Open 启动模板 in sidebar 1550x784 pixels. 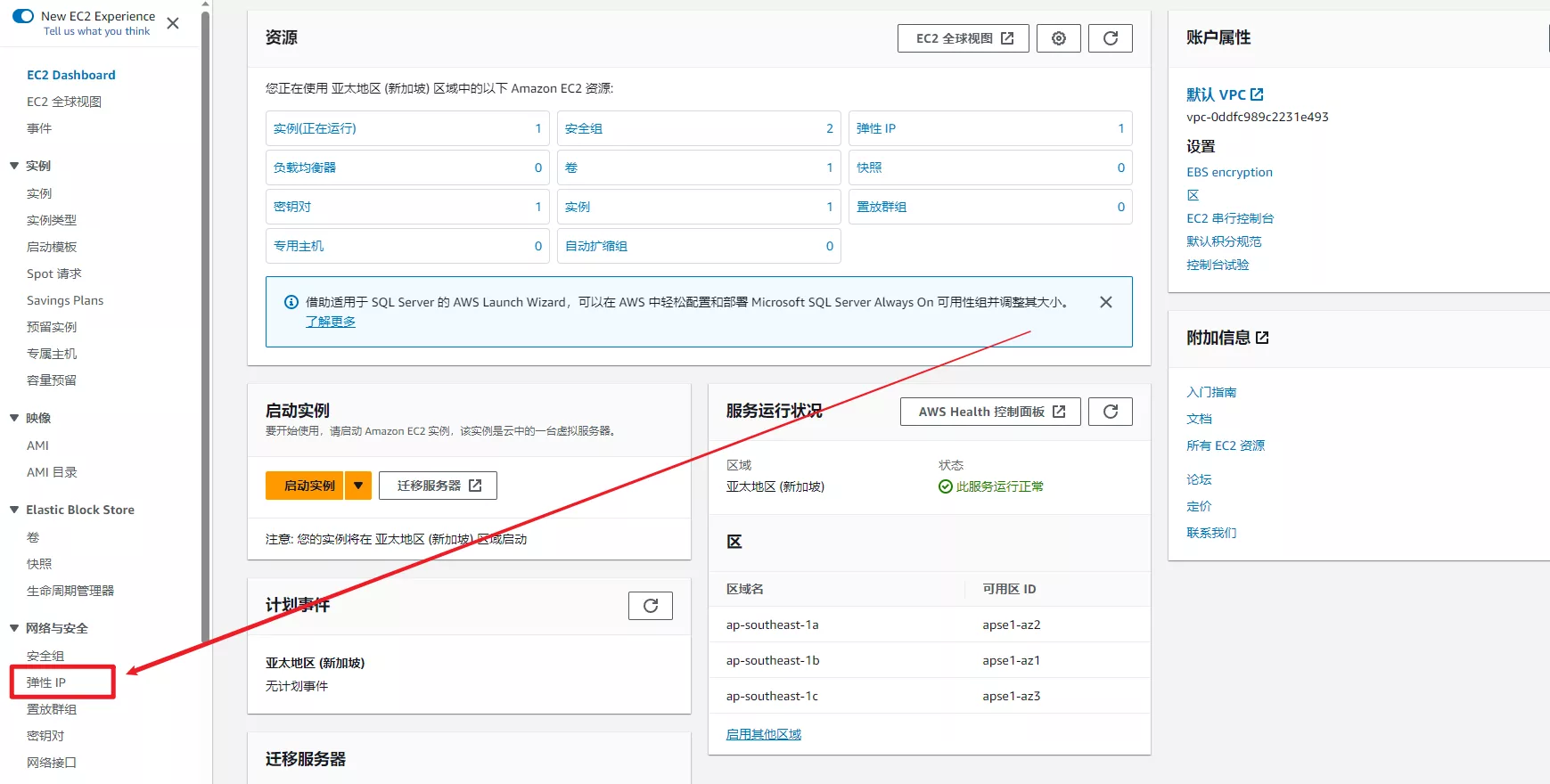point(52,247)
